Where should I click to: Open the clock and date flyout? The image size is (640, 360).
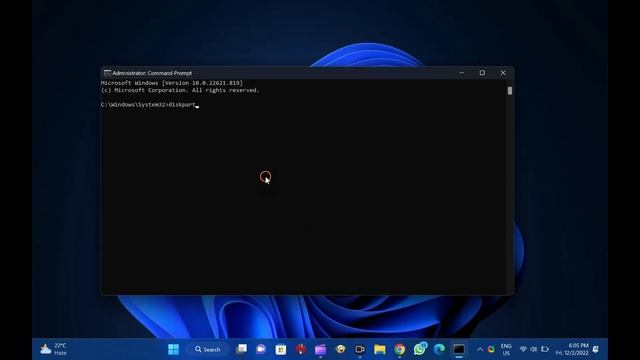click(572, 349)
